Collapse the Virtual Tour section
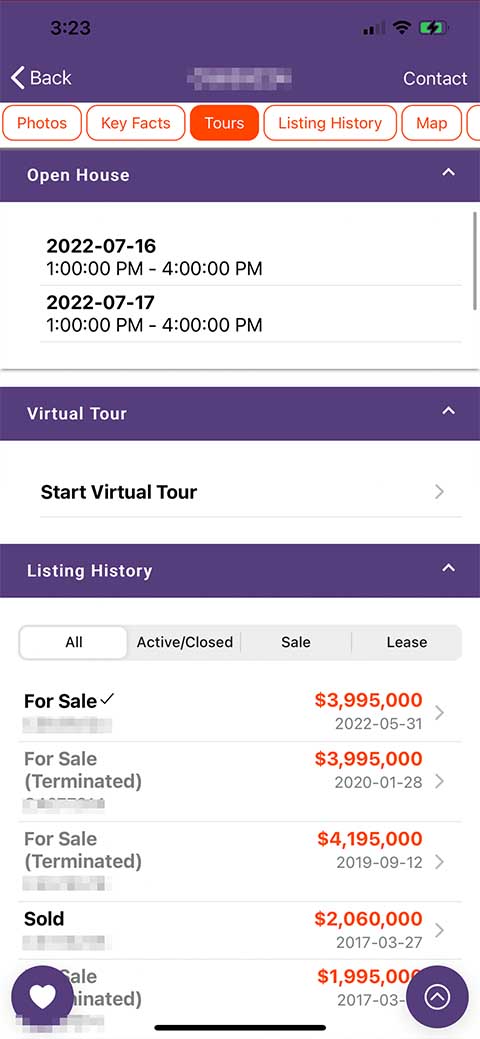This screenshot has height=1039, width=480. click(449, 411)
